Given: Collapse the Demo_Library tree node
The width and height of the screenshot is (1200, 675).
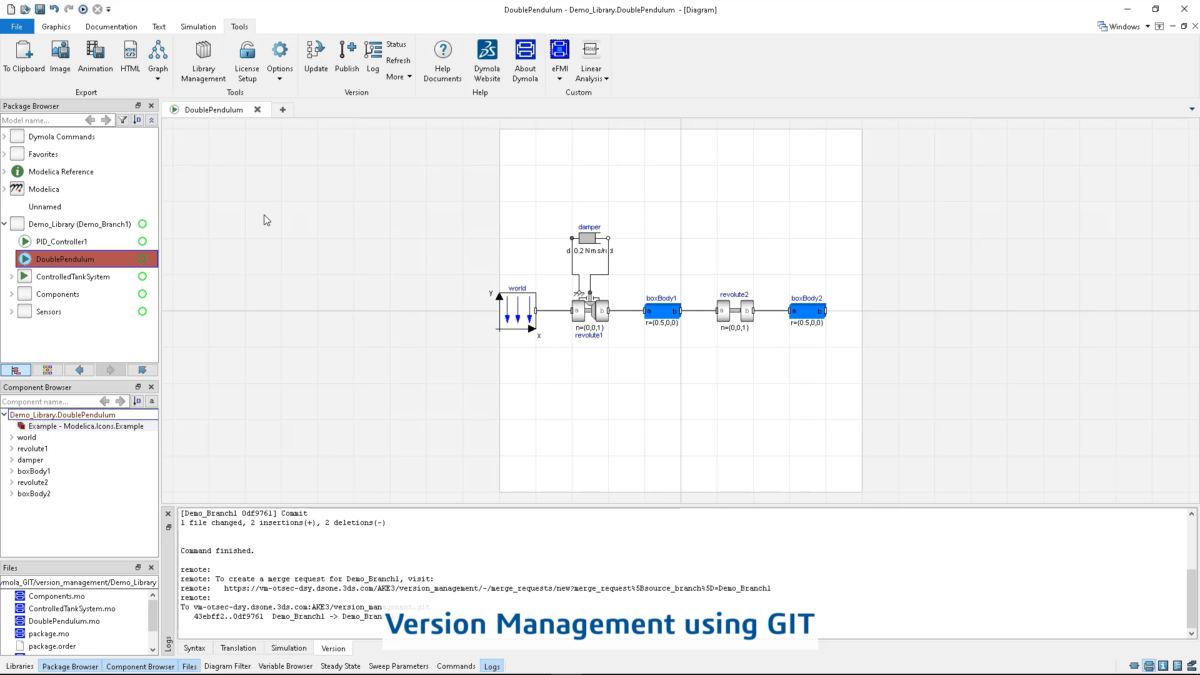Looking at the screenshot, I should click(5, 224).
